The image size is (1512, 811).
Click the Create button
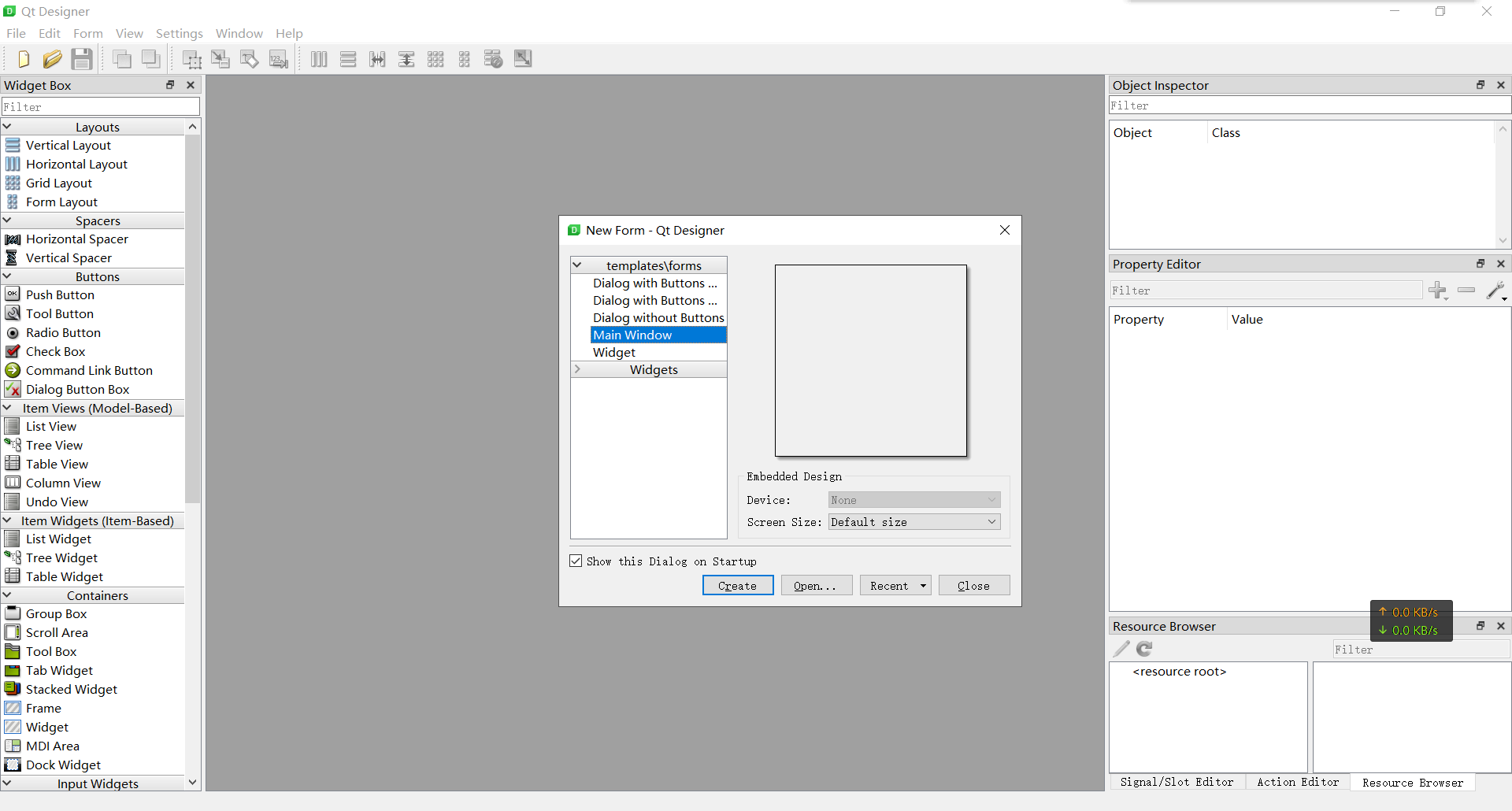click(x=738, y=586)
